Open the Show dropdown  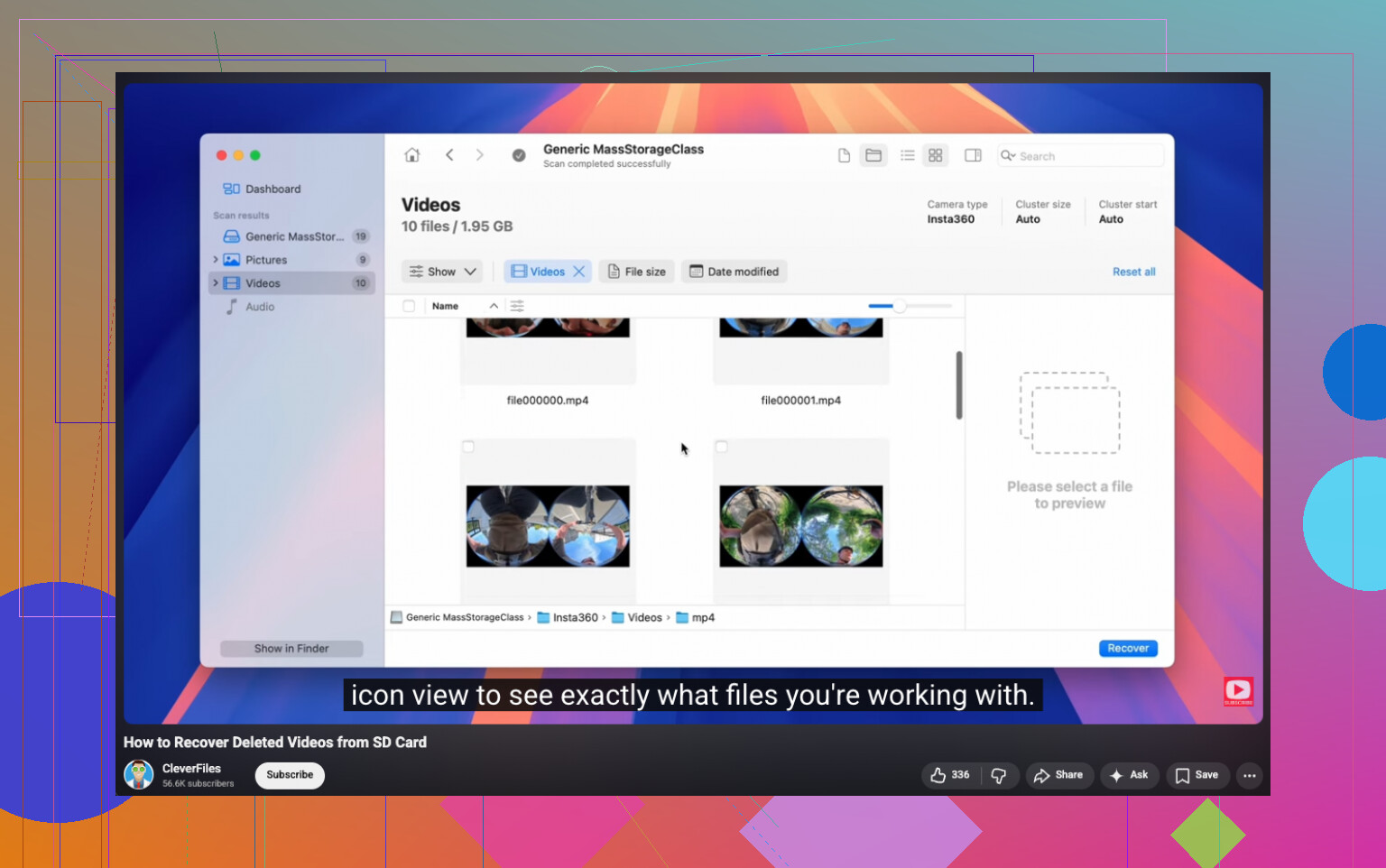point(442,272)
